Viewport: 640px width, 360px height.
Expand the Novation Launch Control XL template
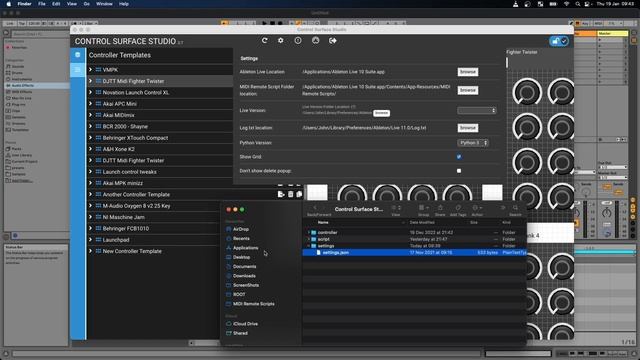click(91, 92)
